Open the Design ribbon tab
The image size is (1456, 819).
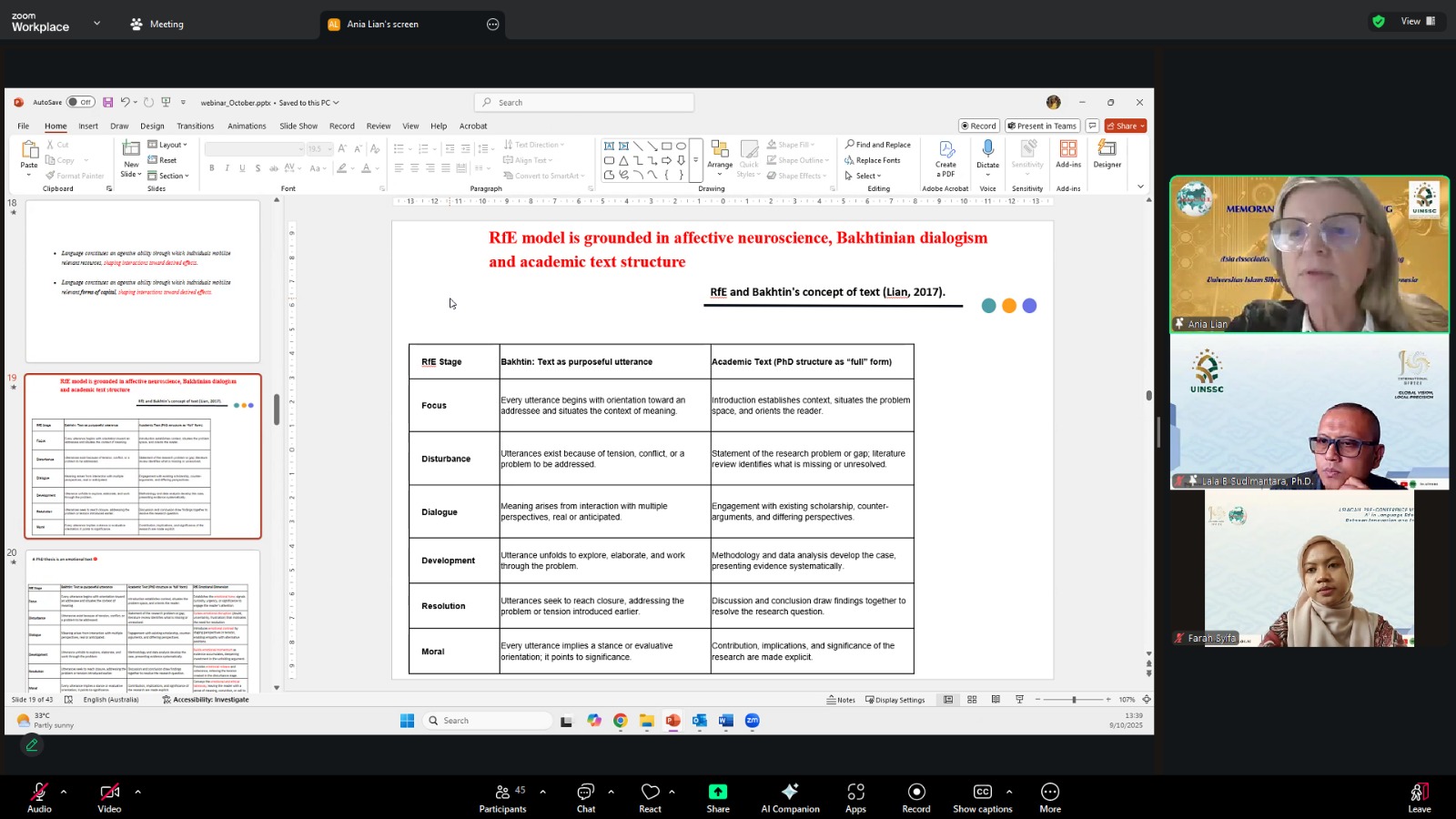click(152, 126)
